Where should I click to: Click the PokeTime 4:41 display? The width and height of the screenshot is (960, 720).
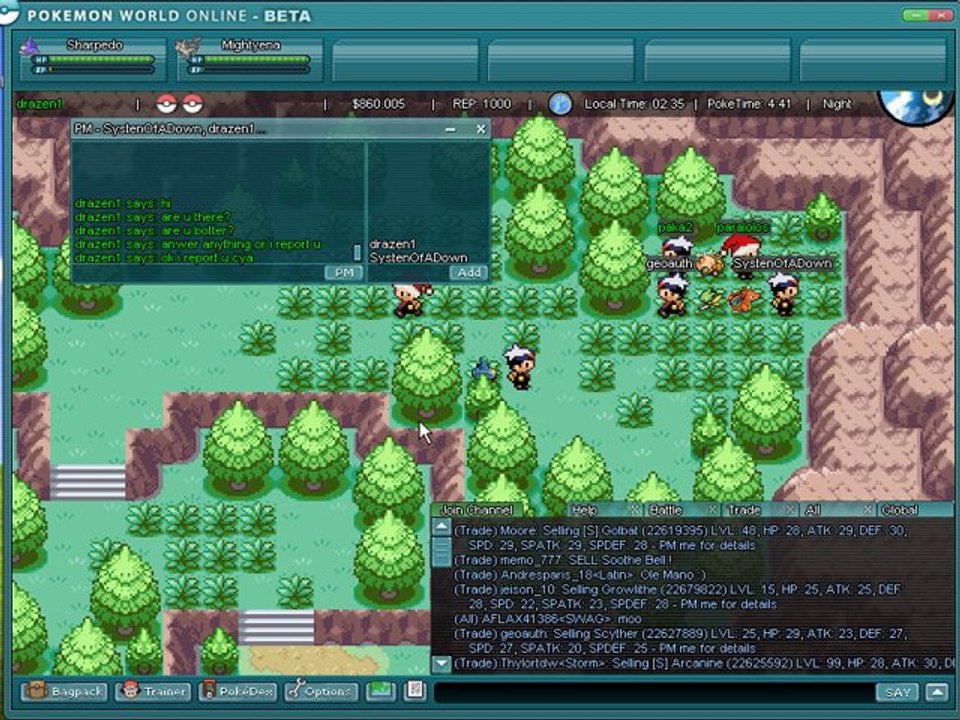(749, 104)
